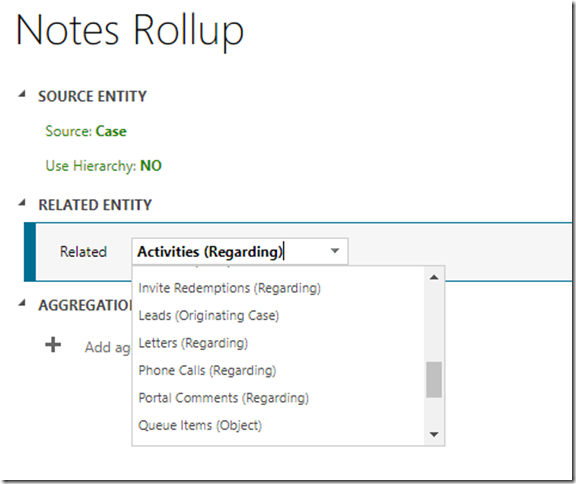Pick Queue Items (Object) entry
Viewport: 576px width, 484px height.
point(200,426)
